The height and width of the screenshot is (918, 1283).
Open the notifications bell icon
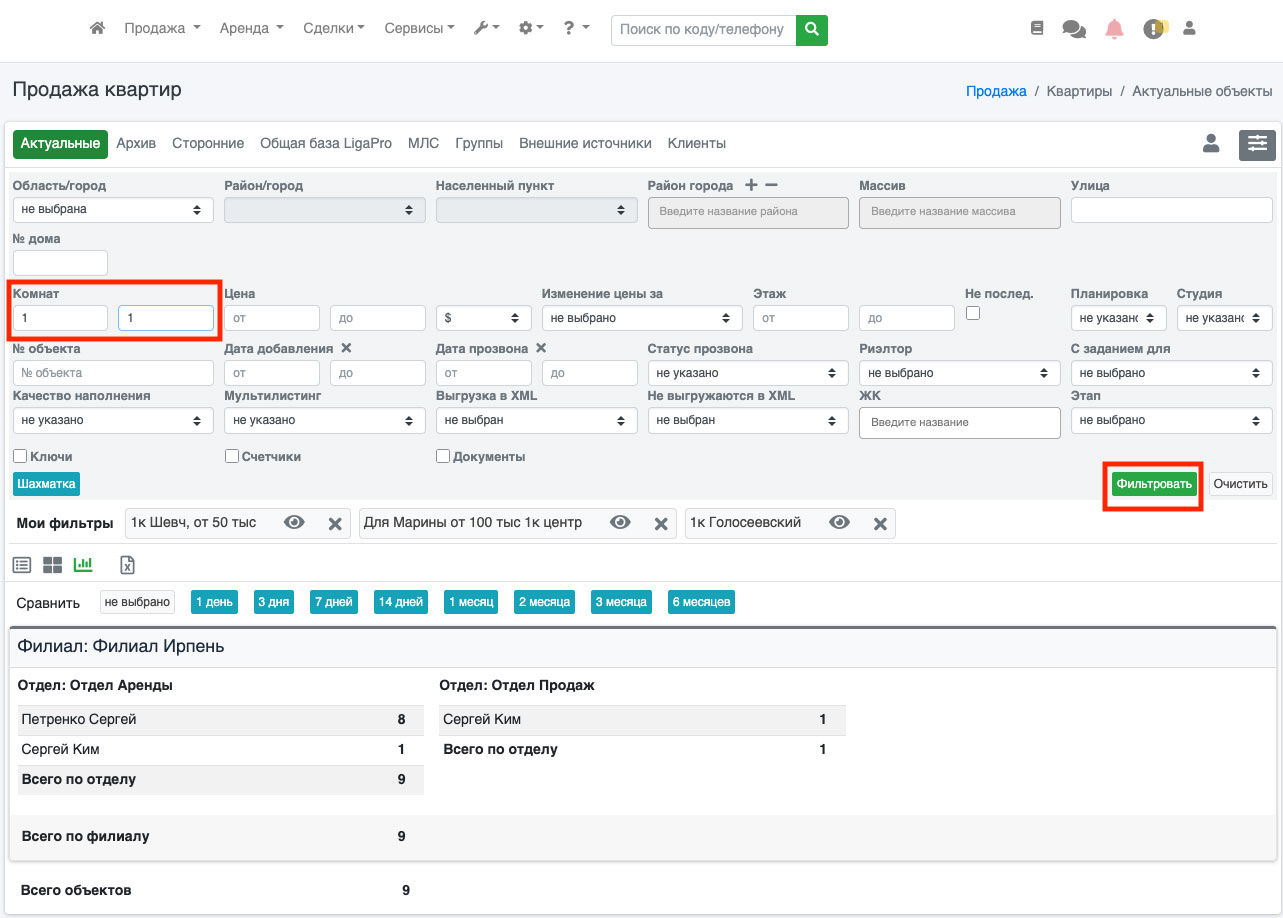coord(1114,29)
